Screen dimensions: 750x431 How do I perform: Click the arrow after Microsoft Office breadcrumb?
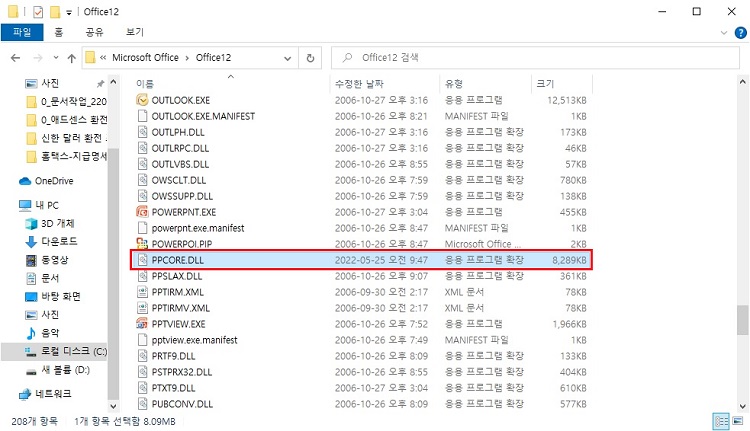[187, 58]
